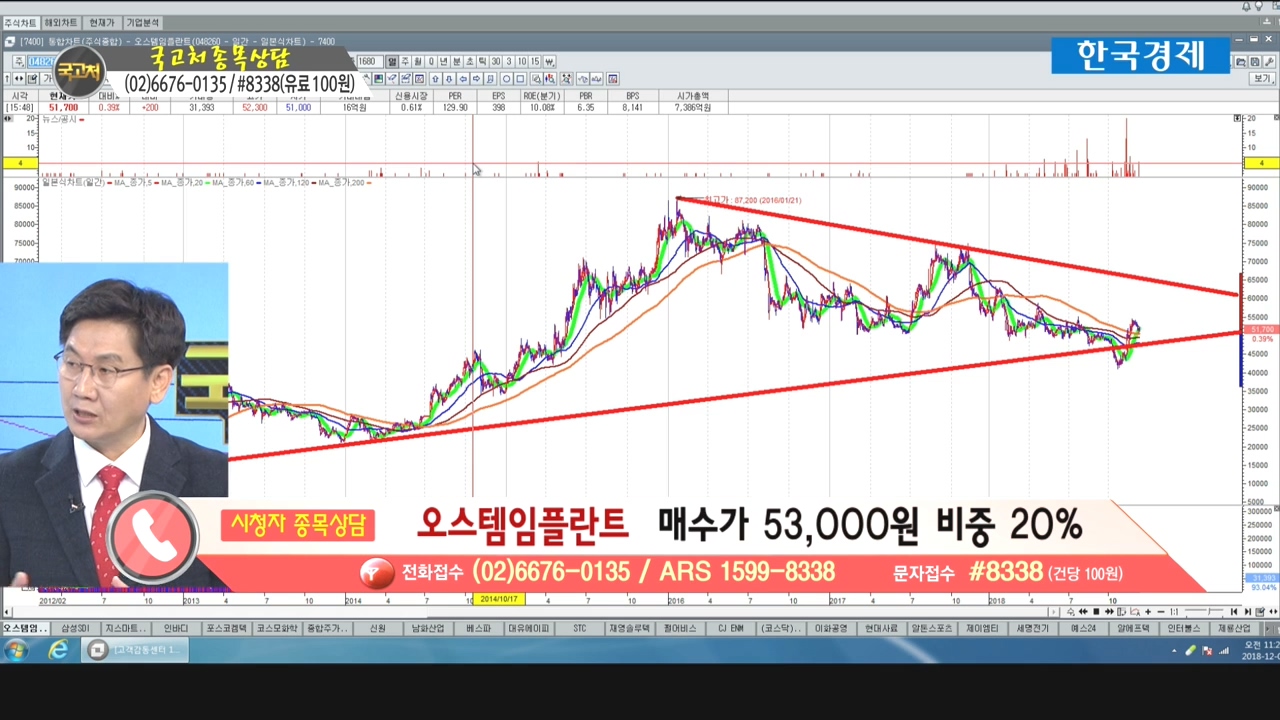Open Internet Explorer from the taskbar
Screen dimensions: 1280x720
click(58, 650)
